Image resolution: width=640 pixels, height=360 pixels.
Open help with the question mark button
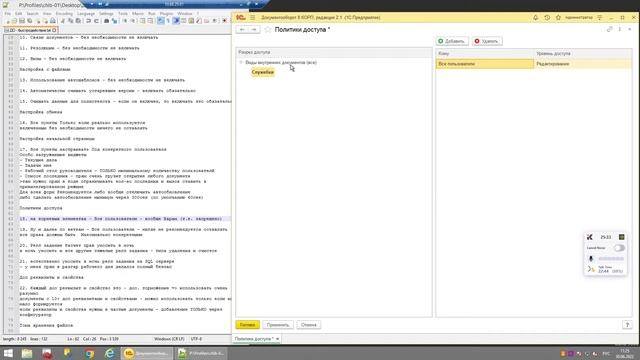627,325
